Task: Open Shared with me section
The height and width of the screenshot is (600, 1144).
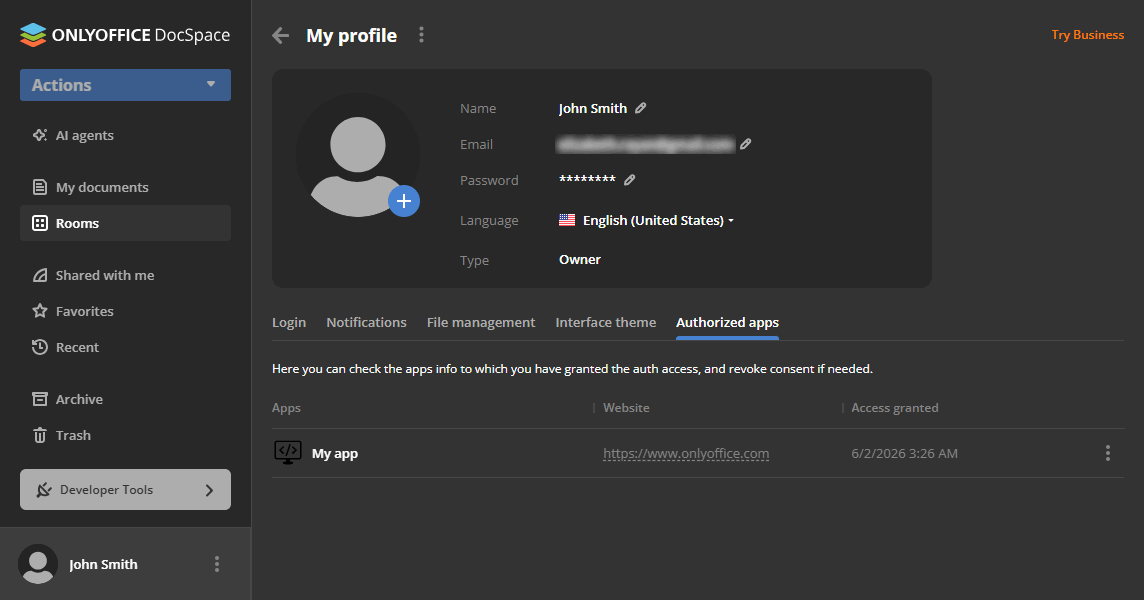Action: (x=93, y=275)
